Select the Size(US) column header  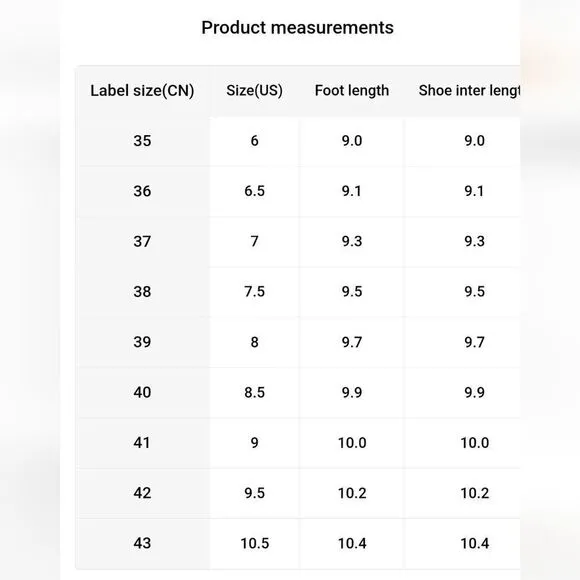(x=254, y=91)
